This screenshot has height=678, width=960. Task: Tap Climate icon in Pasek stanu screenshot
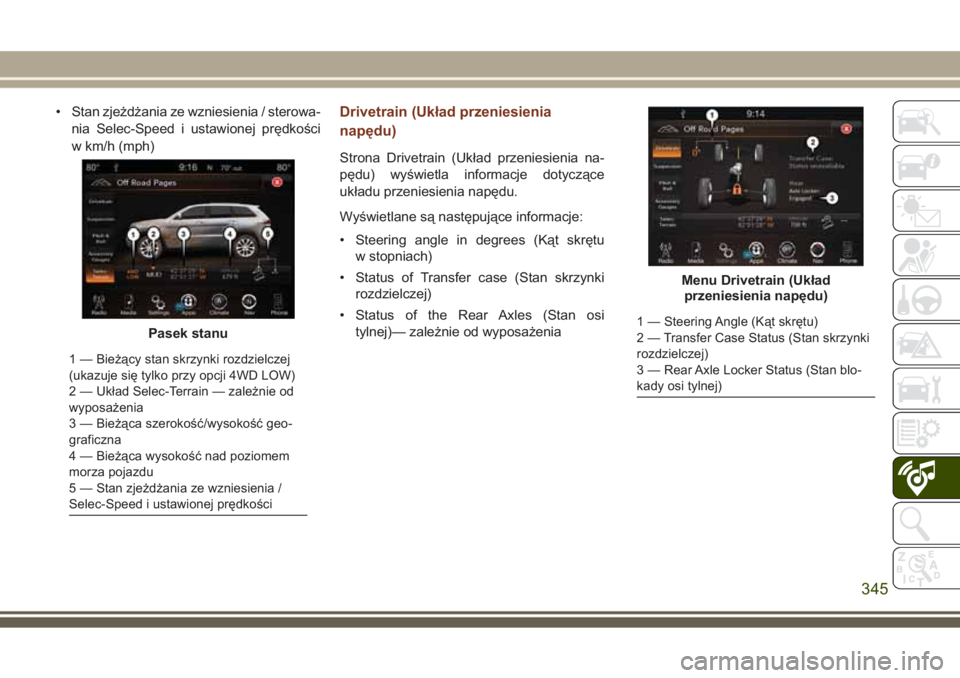coord(219,304)
